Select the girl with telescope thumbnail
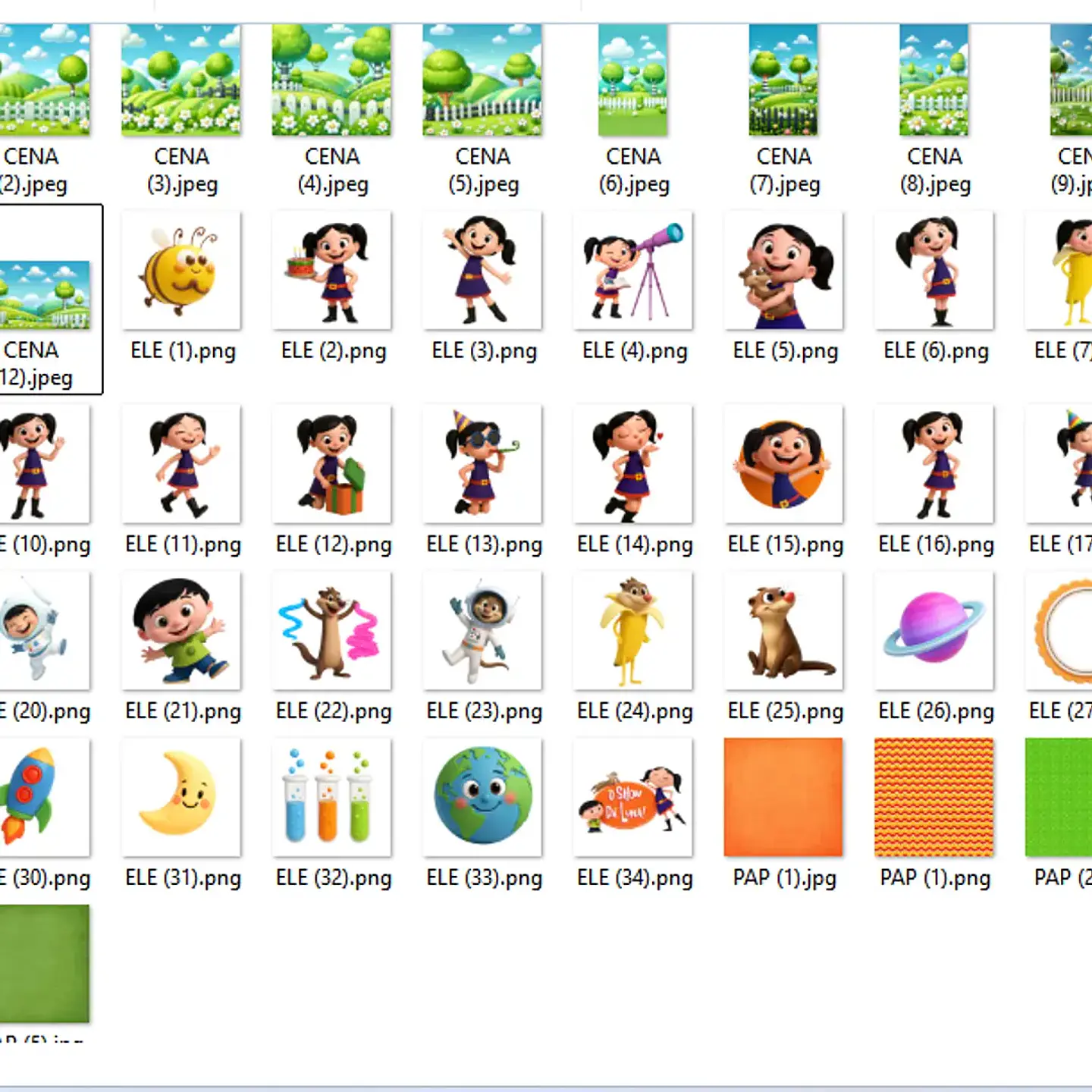 [x=633, y=271]
